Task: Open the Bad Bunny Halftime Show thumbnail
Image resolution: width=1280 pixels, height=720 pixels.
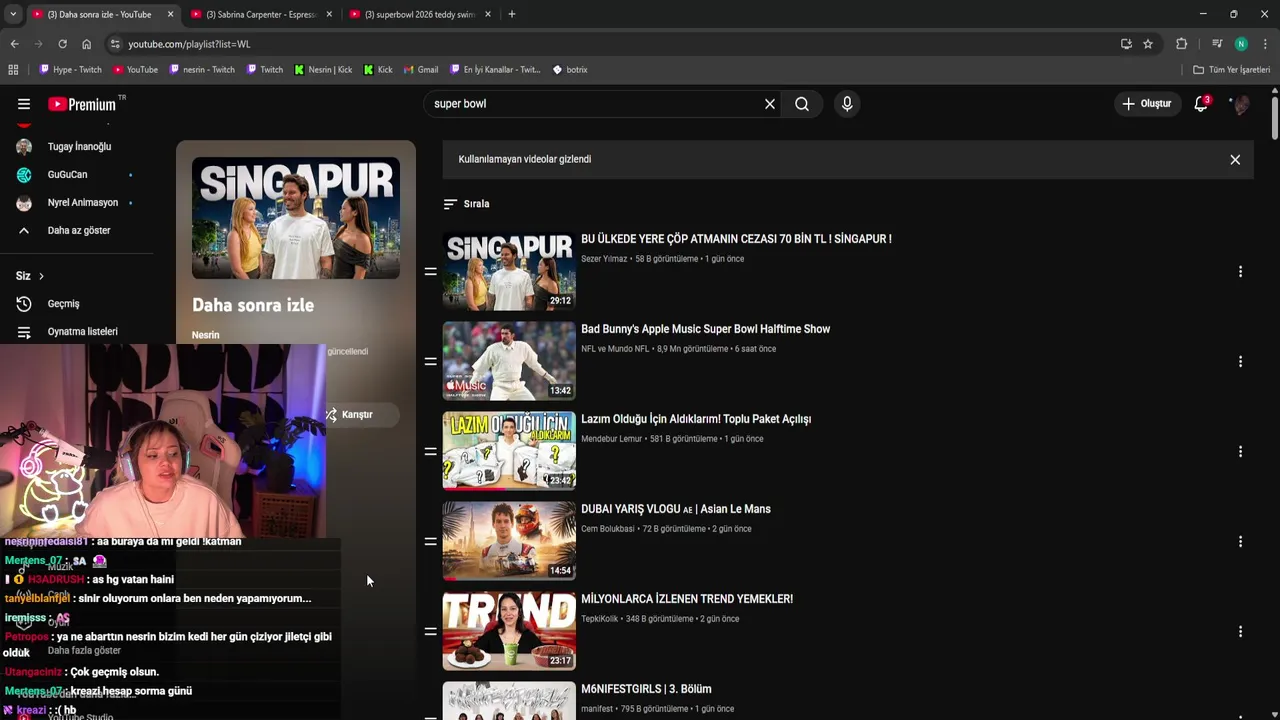Action: 509,361
